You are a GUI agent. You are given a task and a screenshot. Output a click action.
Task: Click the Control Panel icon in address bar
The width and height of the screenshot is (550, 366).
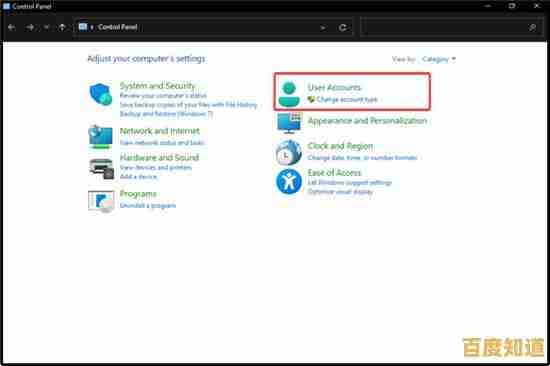[83, 27]
